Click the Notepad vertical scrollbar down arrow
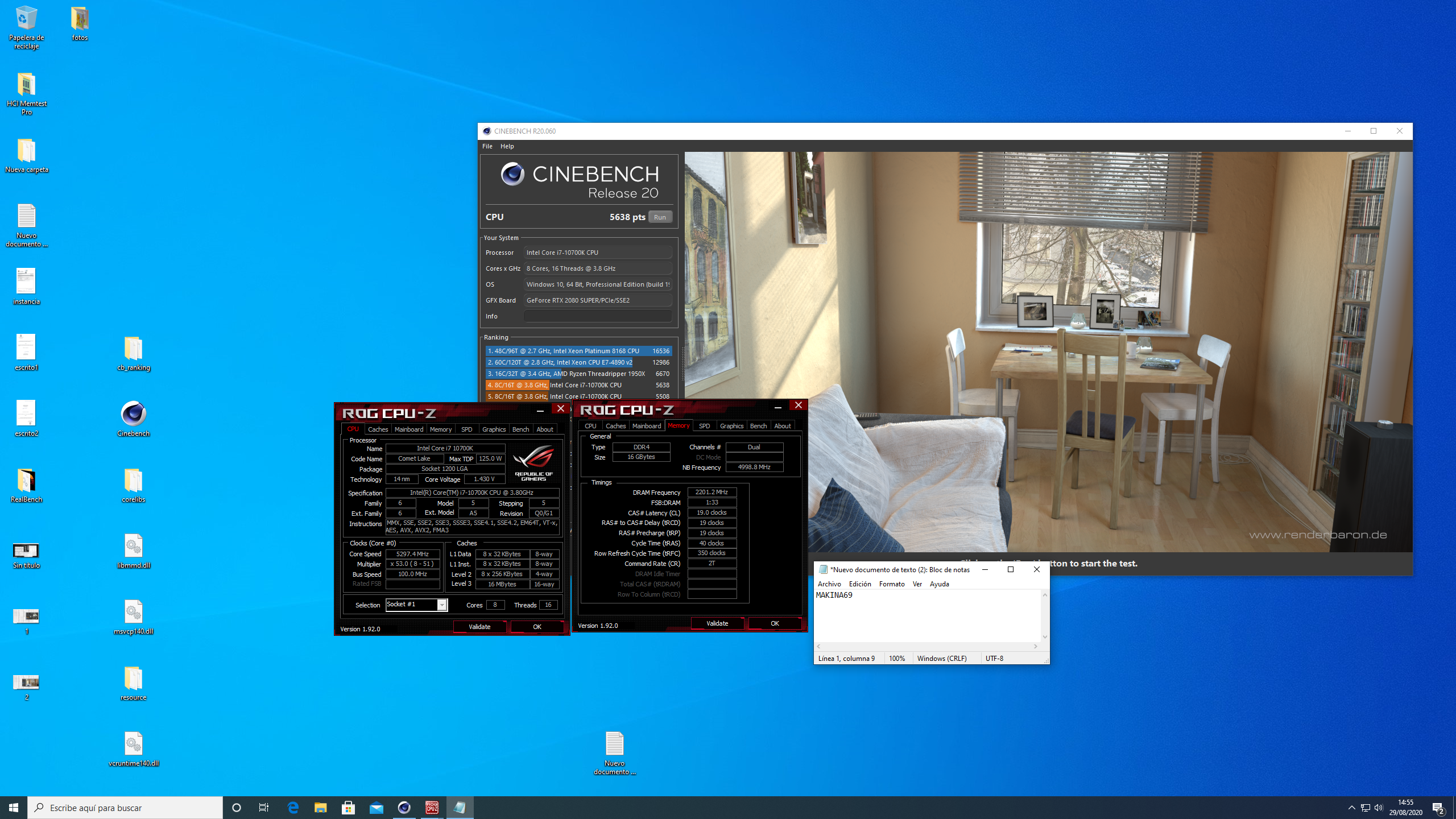1456x819 pixels. click(1045, 637)
